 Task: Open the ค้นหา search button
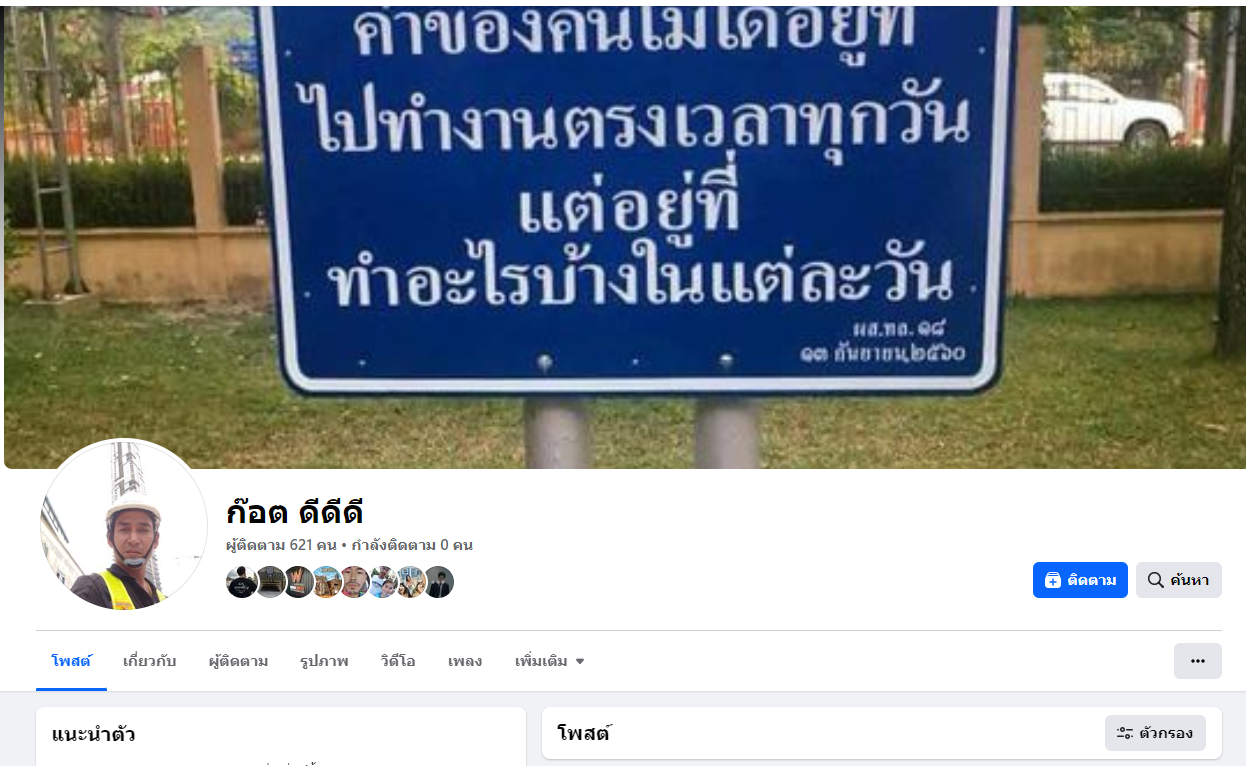(x=1178, y=580)
